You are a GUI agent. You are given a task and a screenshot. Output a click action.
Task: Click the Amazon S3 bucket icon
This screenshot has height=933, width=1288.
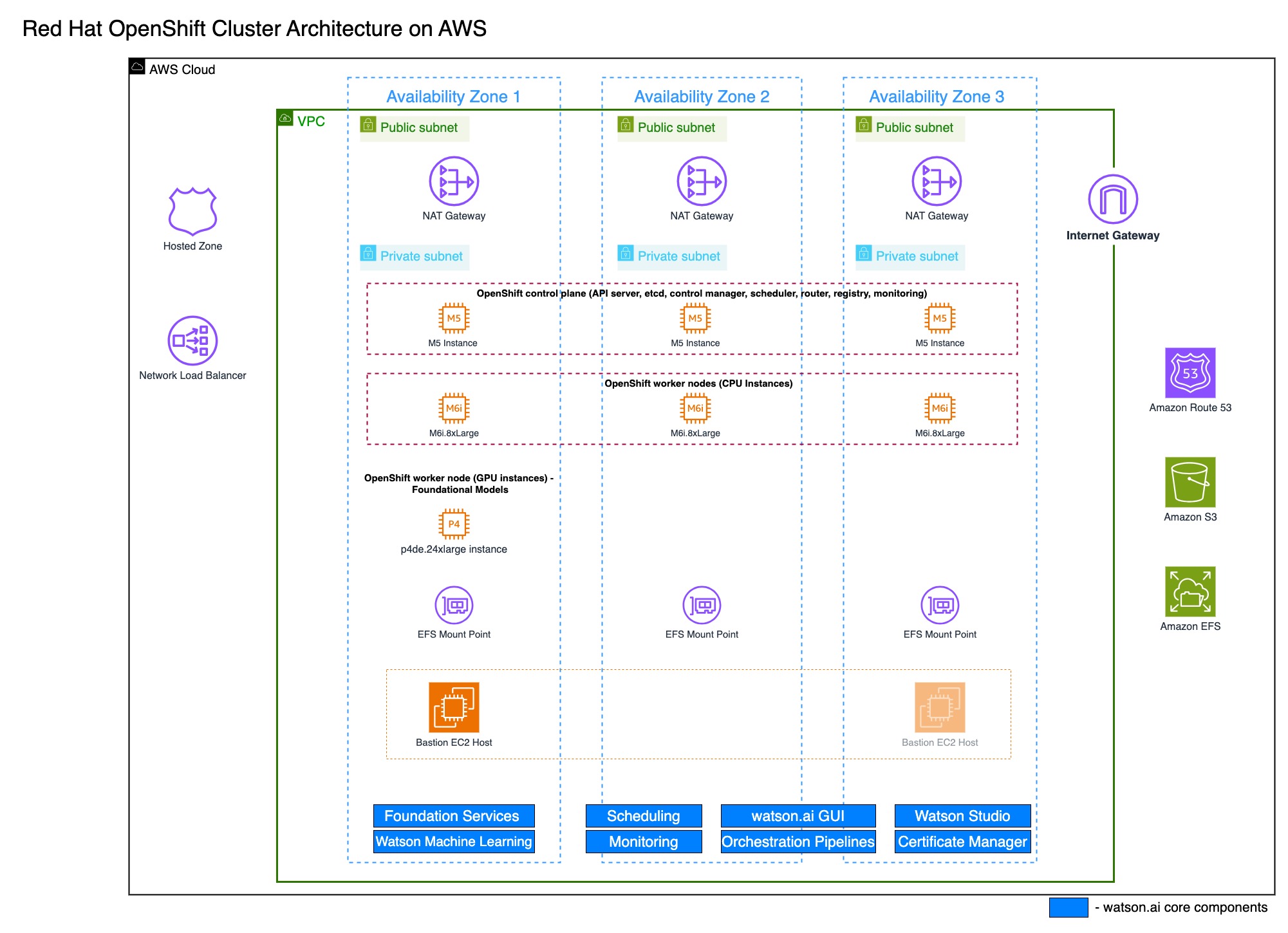[1190, 482]
